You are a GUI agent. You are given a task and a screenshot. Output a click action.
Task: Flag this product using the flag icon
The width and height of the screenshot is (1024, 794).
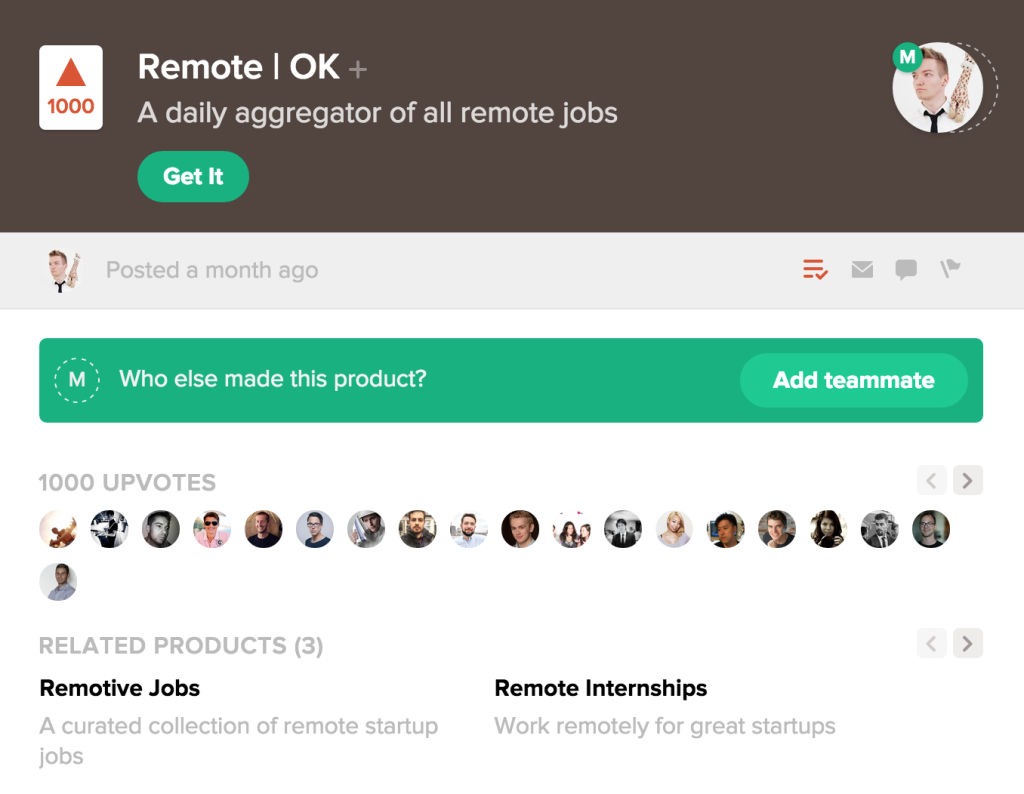[x=949, y=269]
